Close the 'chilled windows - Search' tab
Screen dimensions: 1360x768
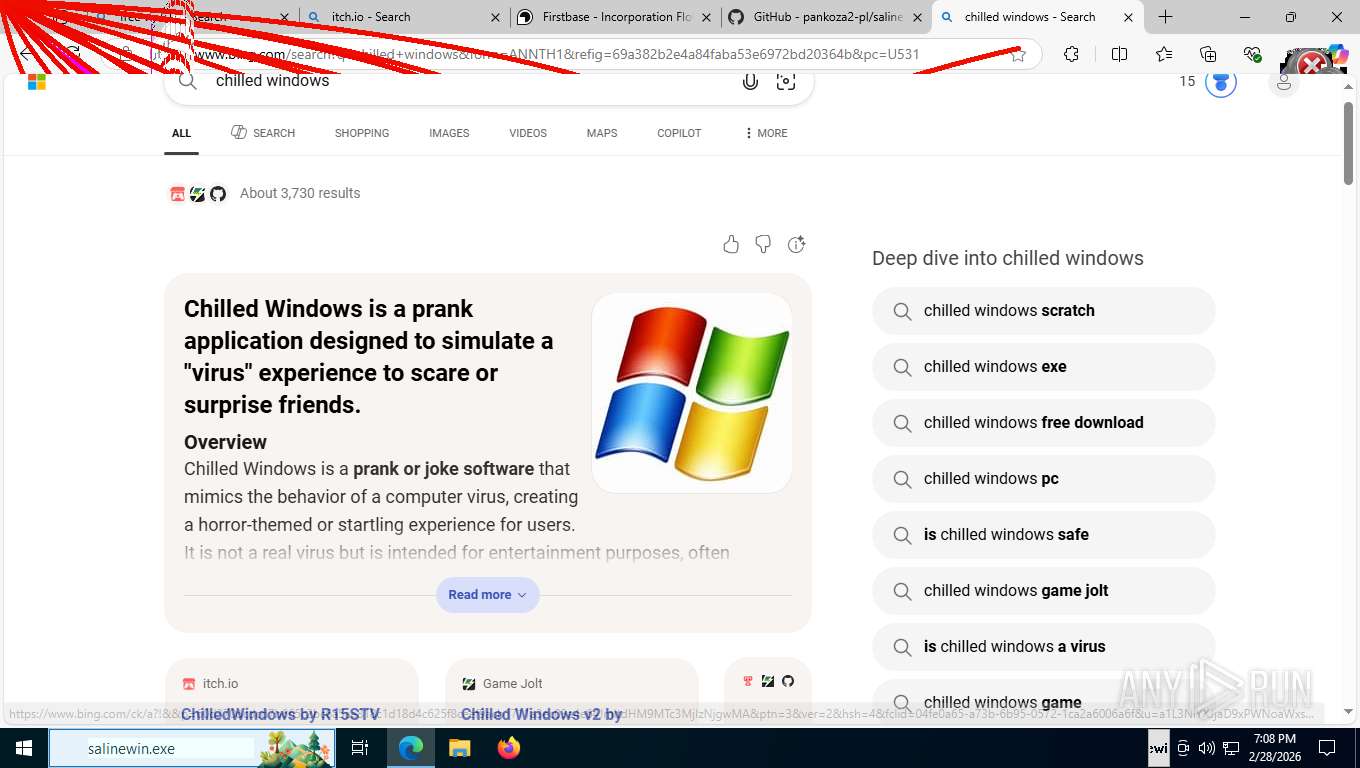click(x=1128, y=17)
